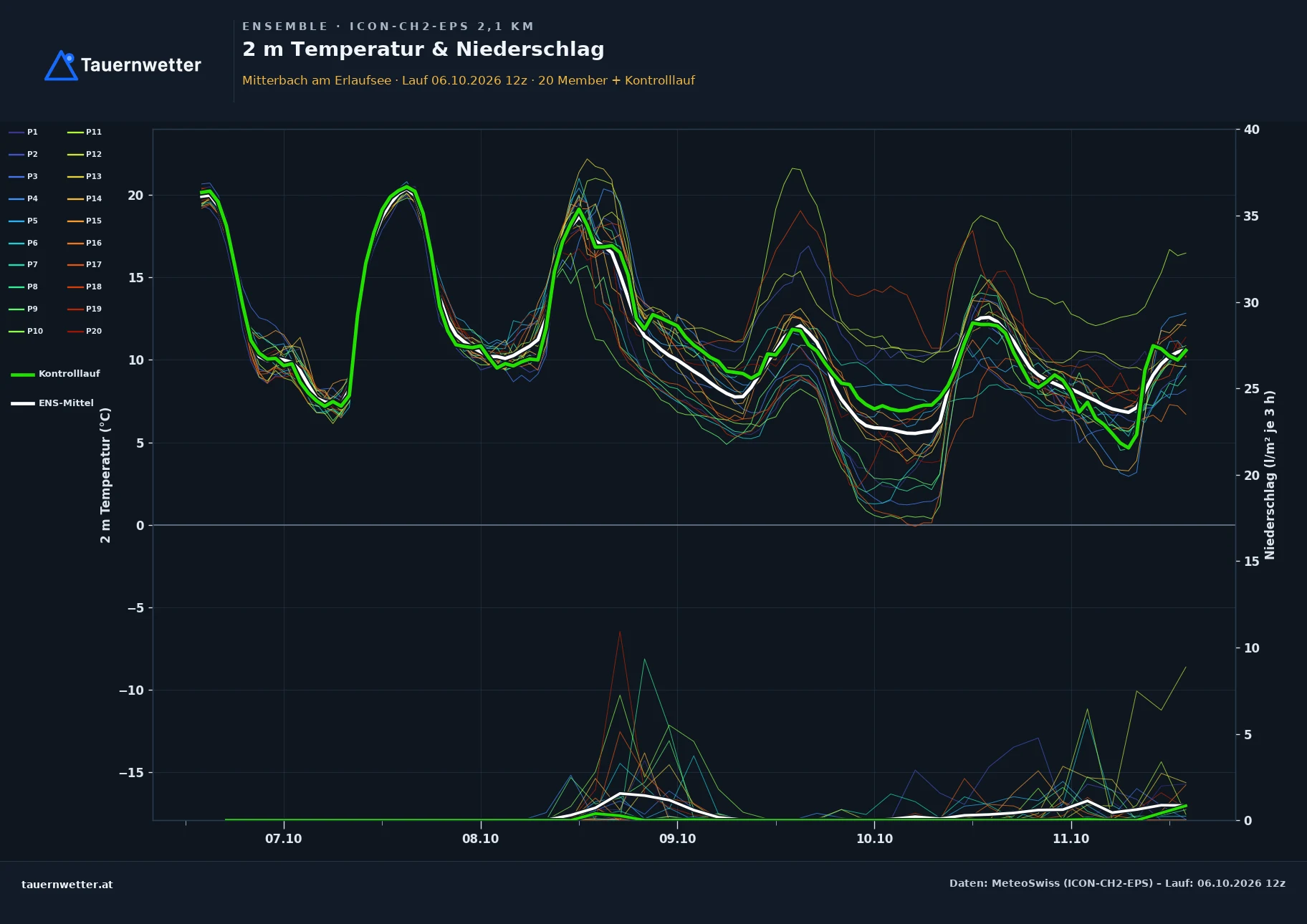
Task: Select legend member P13
Action: (85, 176)
